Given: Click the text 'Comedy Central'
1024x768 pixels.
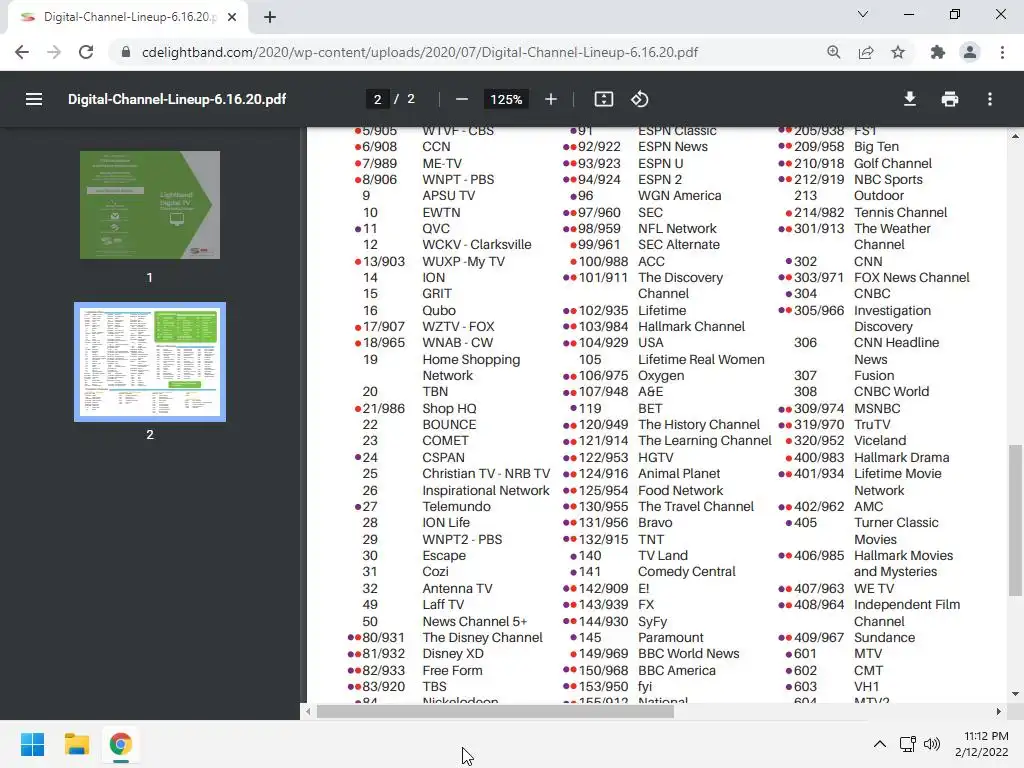Looking at the screenshot, I should [x=686, y=571].
